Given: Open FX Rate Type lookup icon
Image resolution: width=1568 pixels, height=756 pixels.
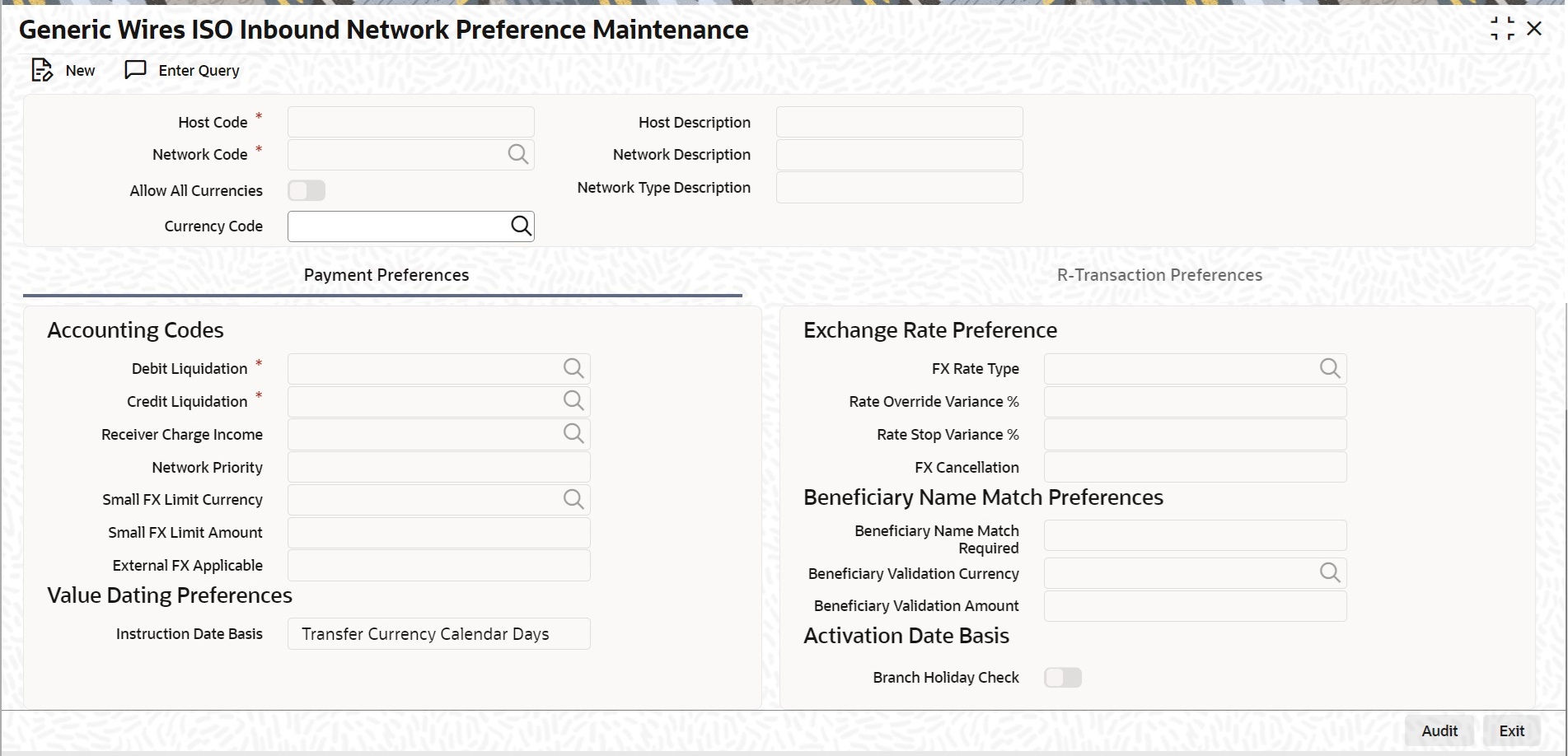Looking at the screenshot, I should [1330, 369].
